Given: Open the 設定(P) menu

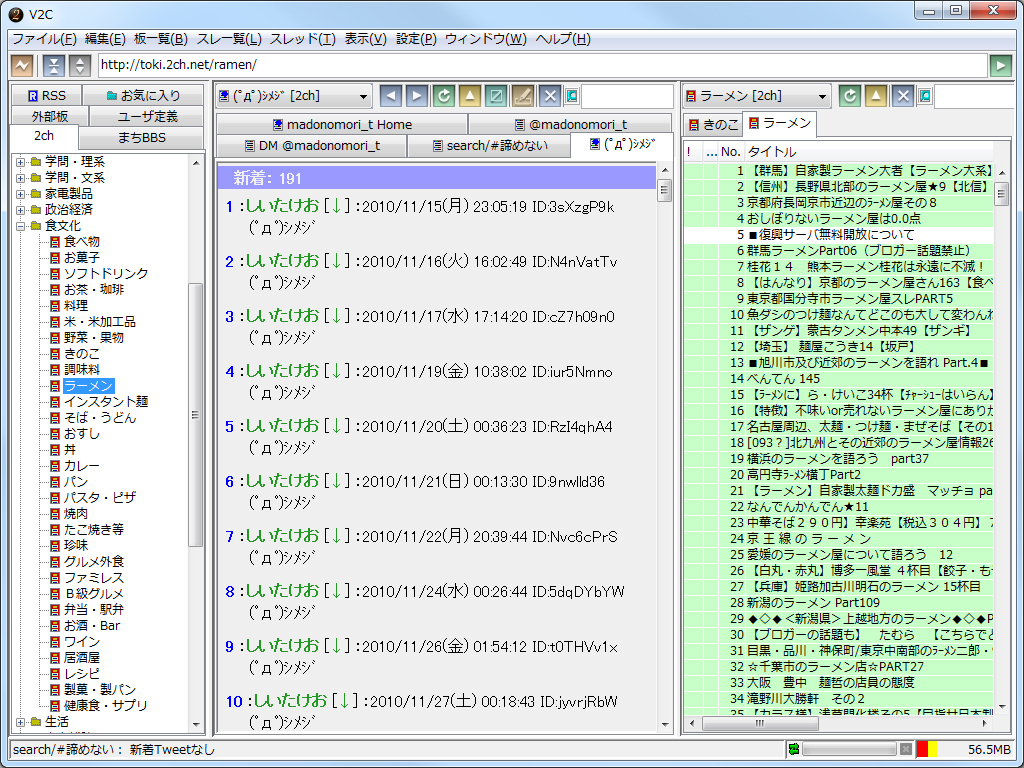Looking at the screenshot, I should coord(416,39).
